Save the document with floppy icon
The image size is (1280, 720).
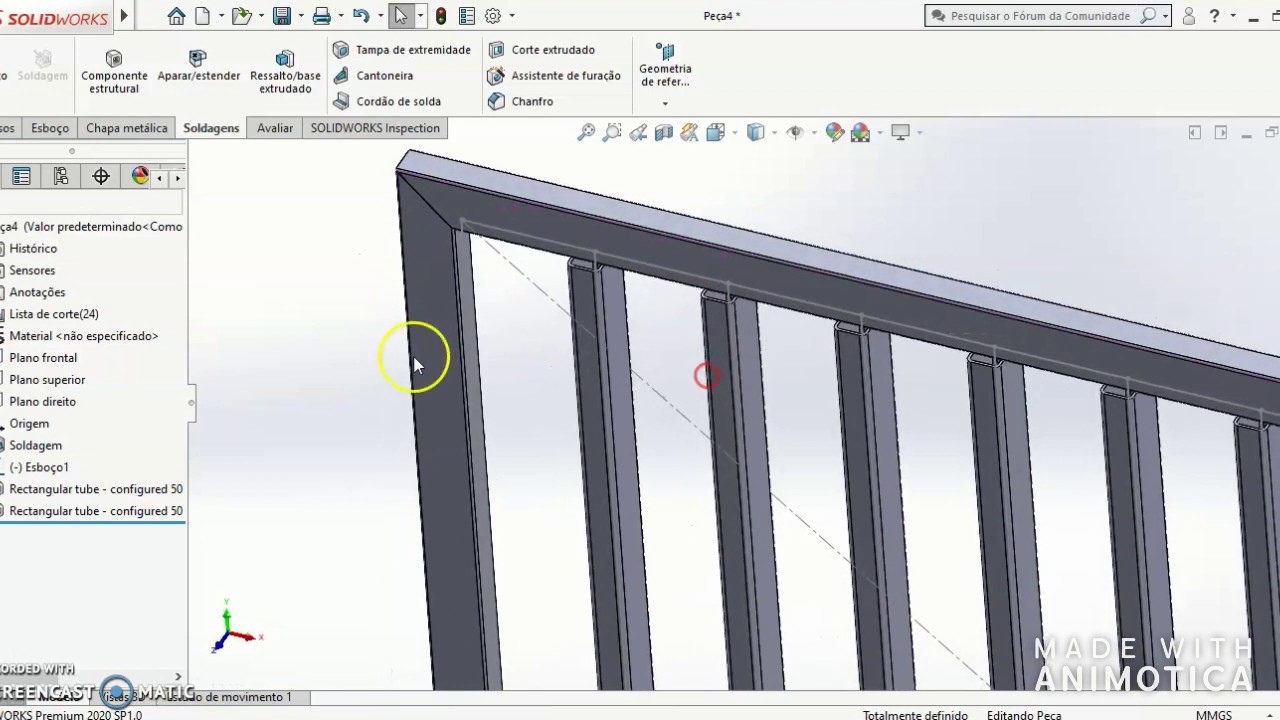pyautogui.click(x=282, y=16)
